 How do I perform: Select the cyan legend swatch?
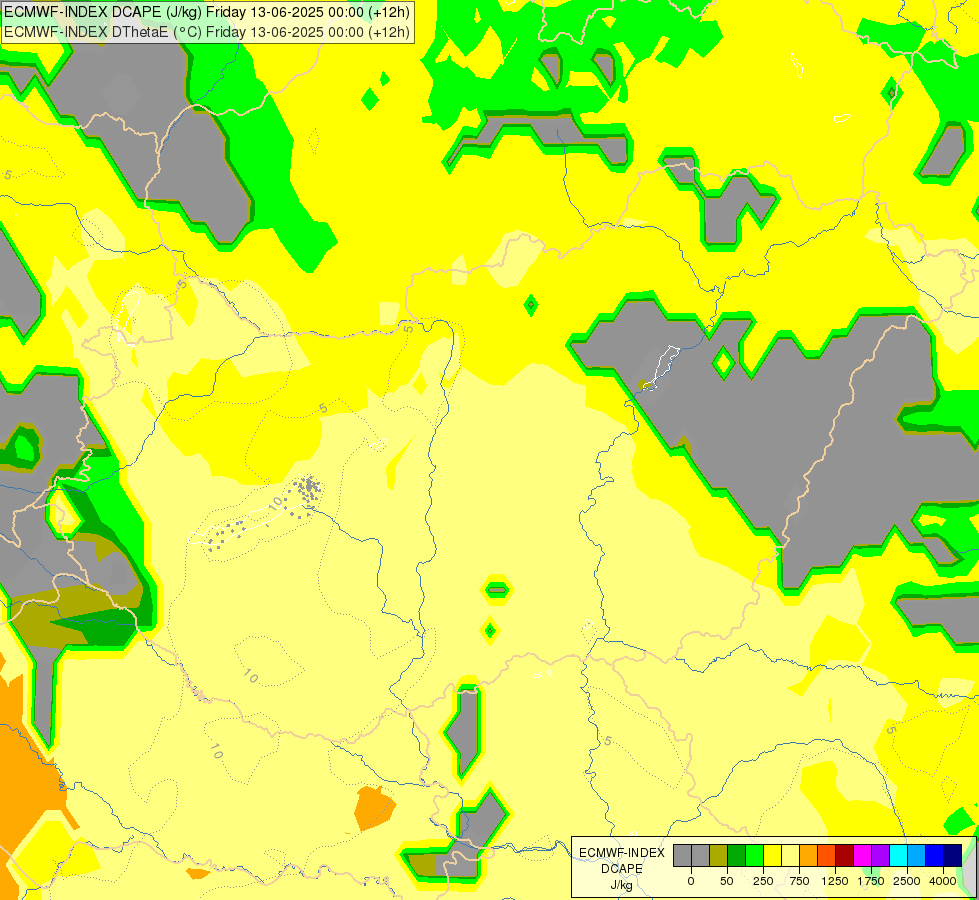click(x=898, y=856)
